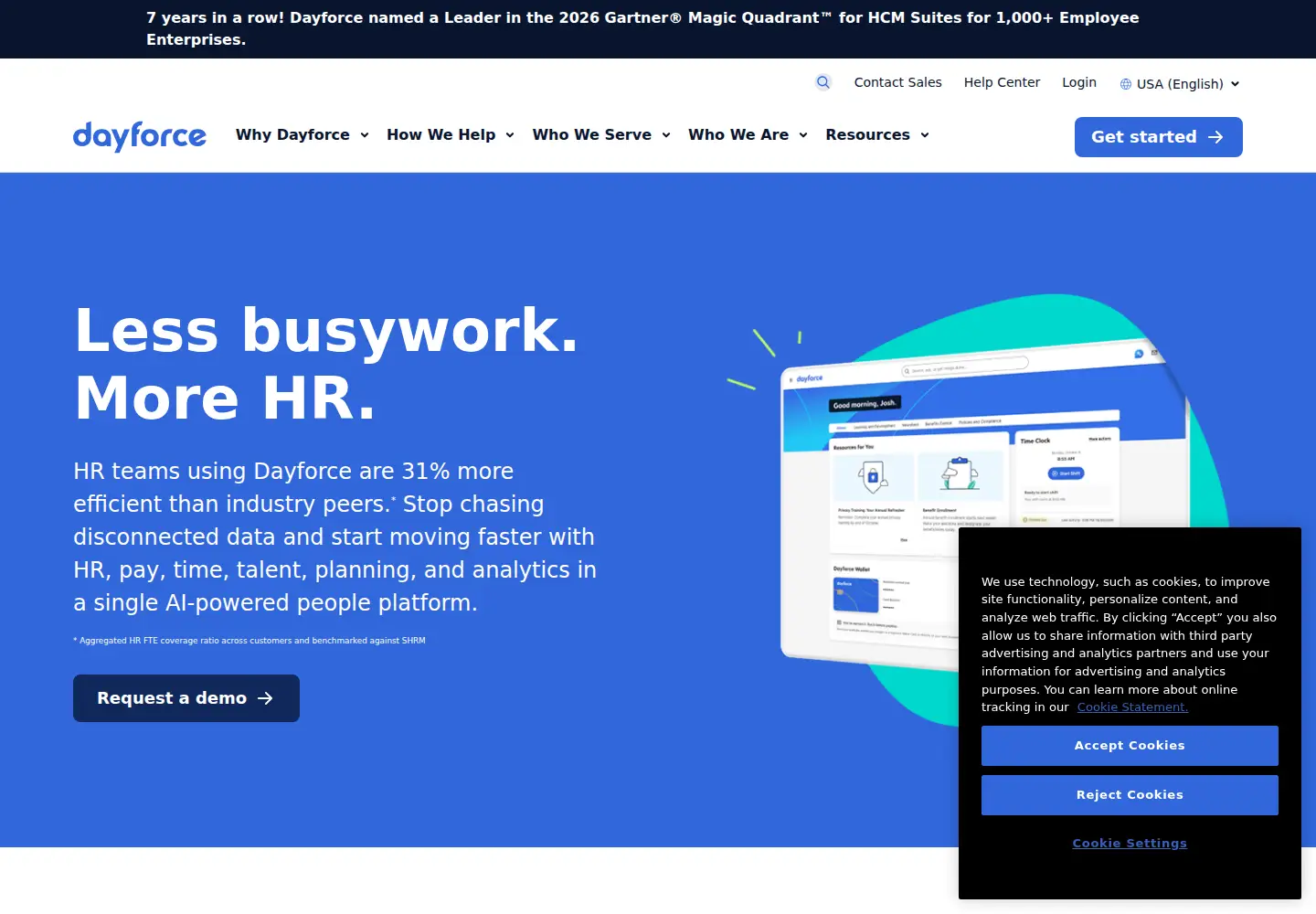The height and width of the screenshot is (914, 1316).
Task: Click the Request a demo button
Action: (x=186, y=698)
